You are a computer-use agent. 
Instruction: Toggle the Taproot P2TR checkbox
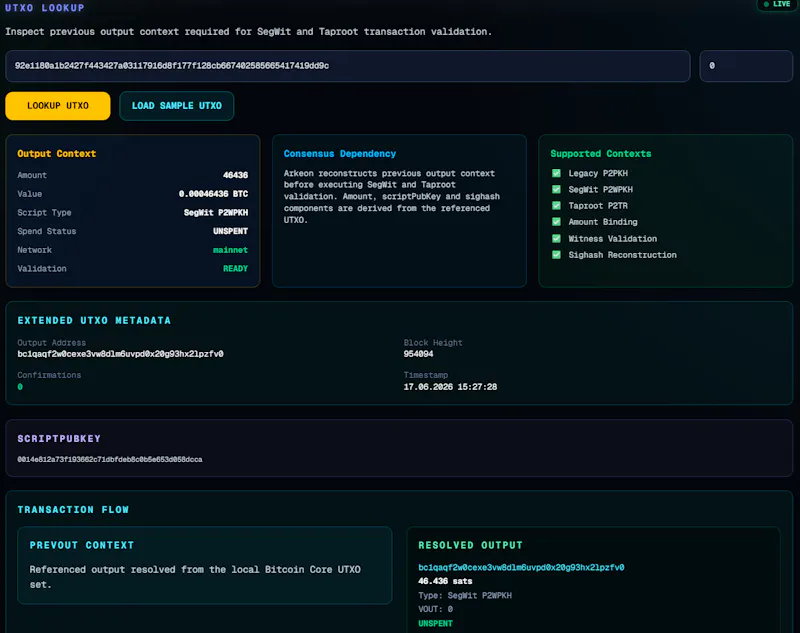coord(556,206)
